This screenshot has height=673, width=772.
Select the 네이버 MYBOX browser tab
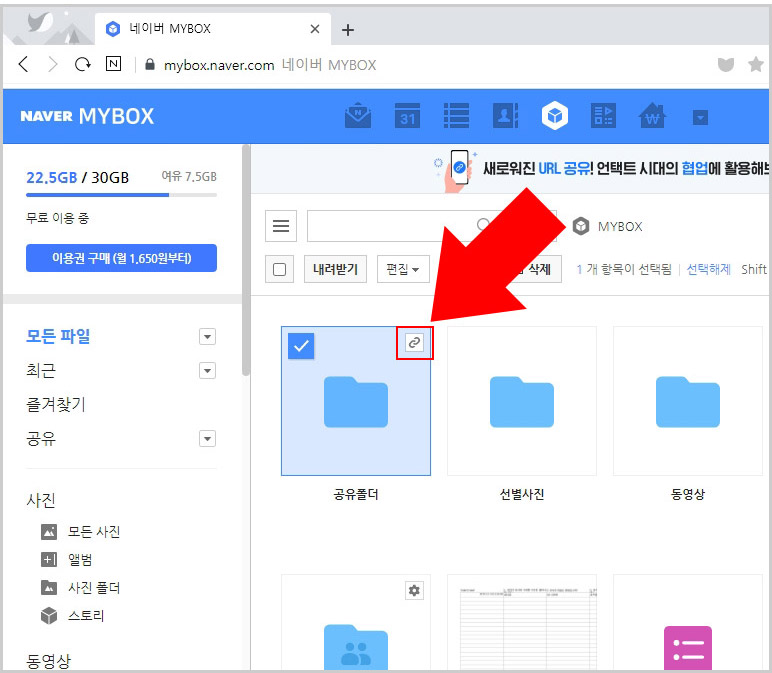pyautogui.click(x=212, y=29)
